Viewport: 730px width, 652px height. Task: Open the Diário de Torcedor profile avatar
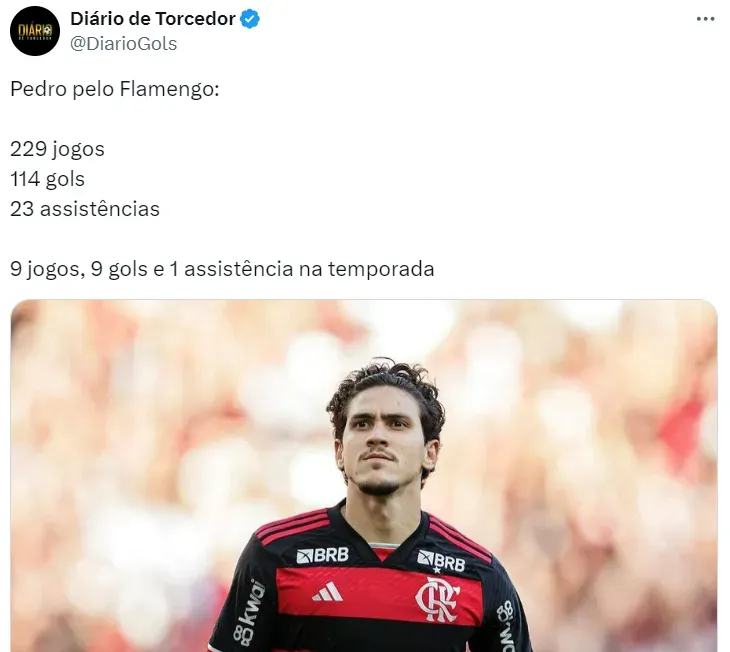[x=35, y=31]
